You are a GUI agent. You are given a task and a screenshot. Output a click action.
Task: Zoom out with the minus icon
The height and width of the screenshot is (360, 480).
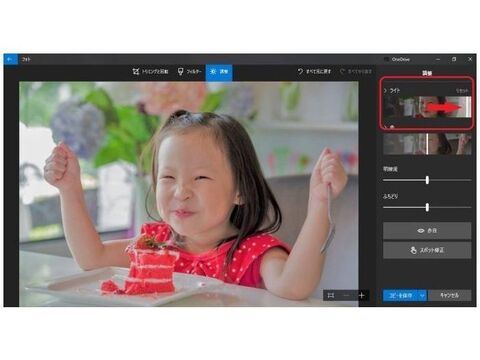coord(346,295)
